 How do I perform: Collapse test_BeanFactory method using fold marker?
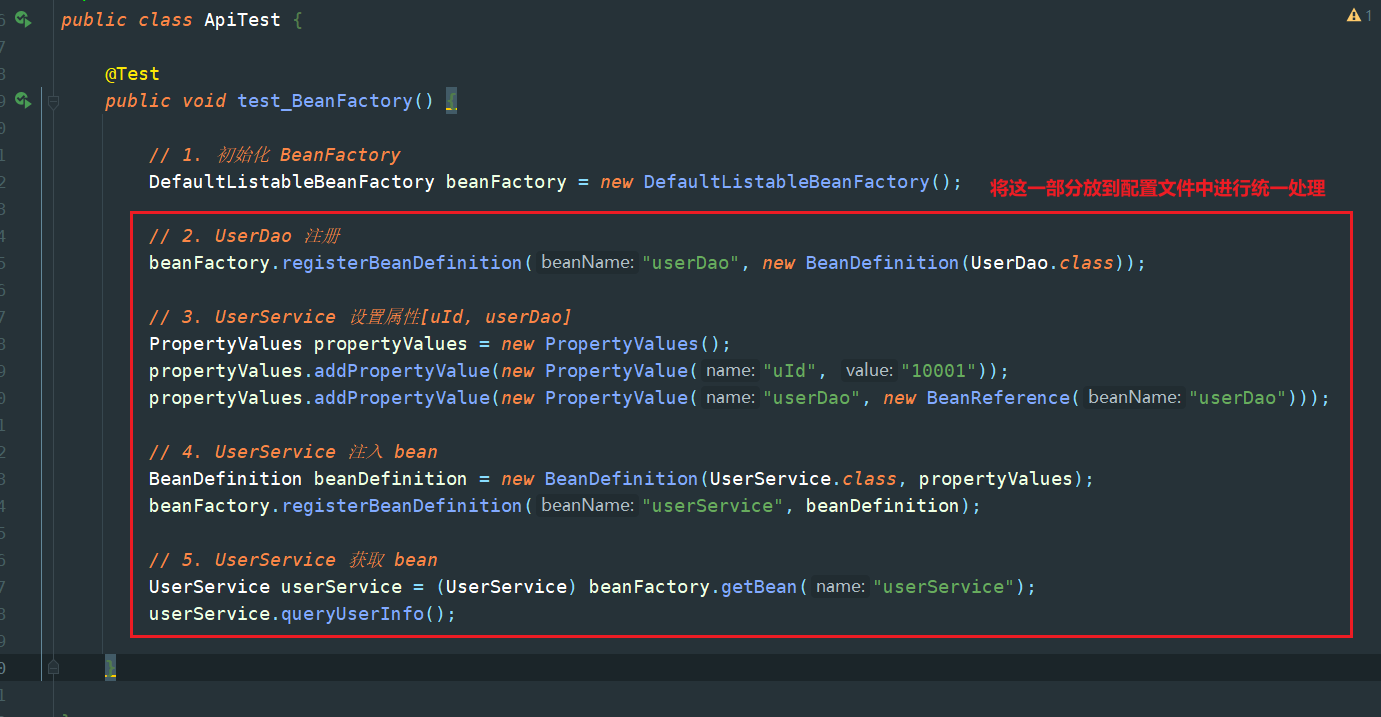(53, 101)
